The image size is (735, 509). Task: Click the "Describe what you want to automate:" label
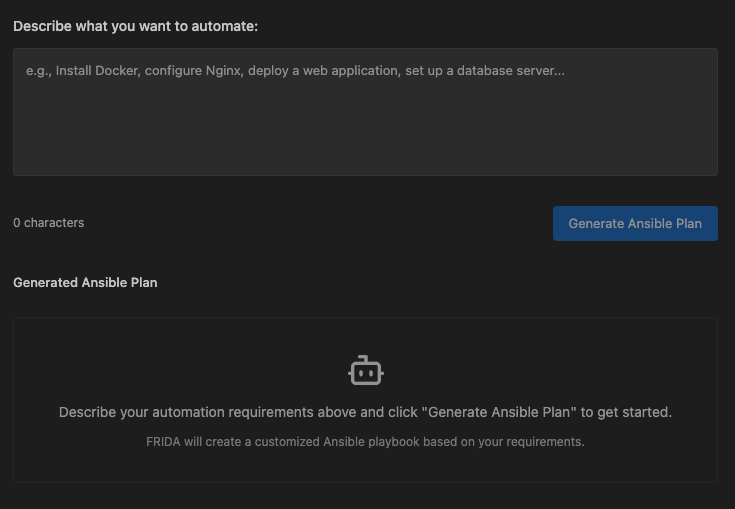(135, 26)
